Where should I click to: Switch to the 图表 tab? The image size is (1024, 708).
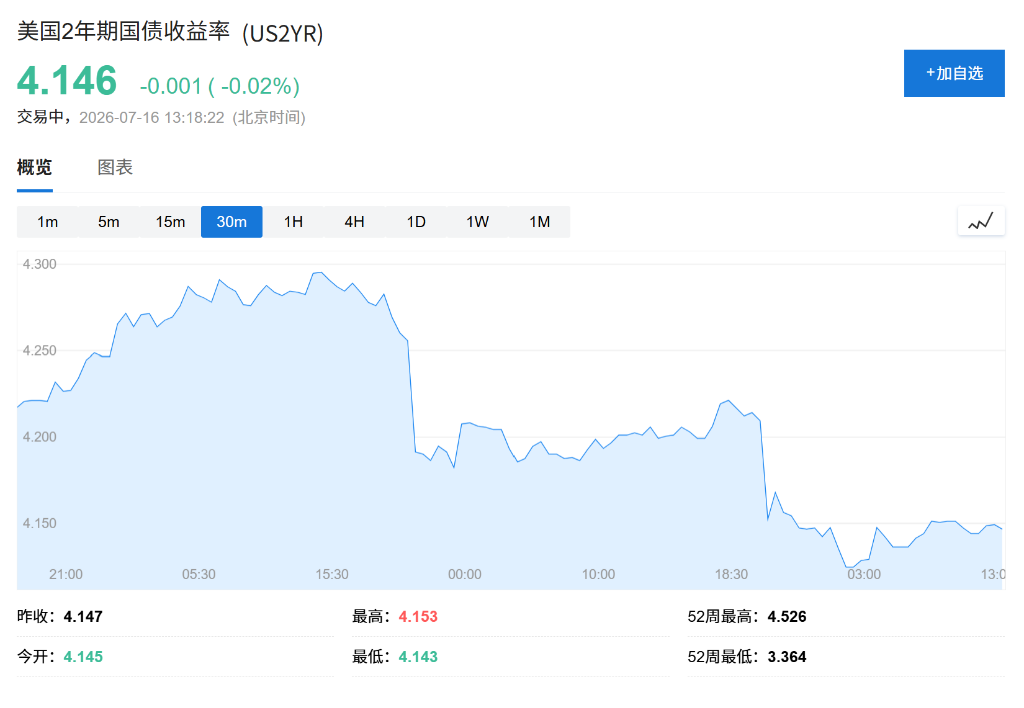tap(115, 167)
